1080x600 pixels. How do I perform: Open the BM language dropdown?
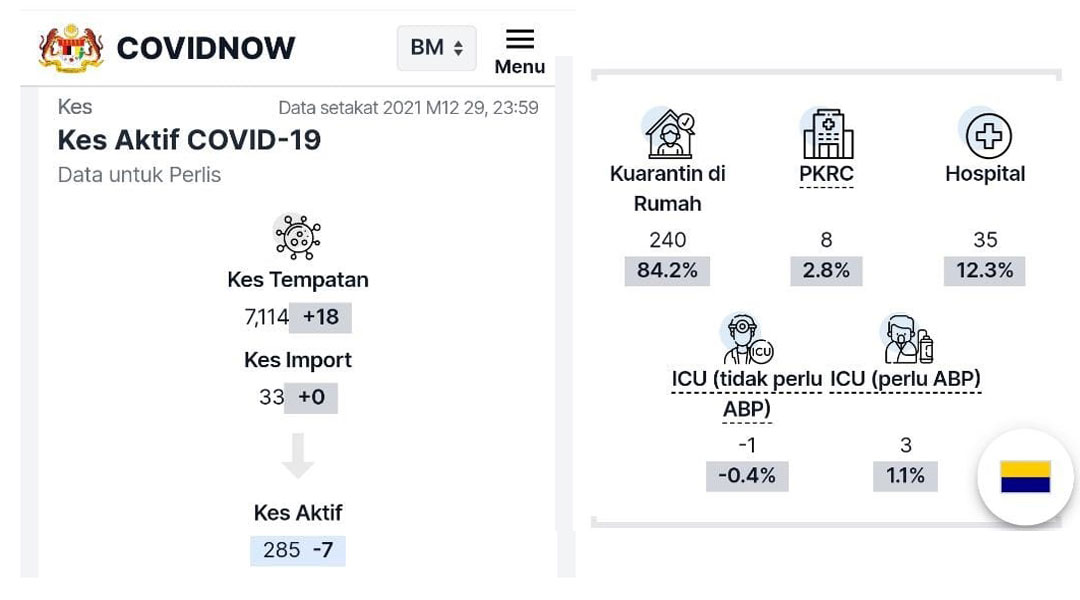pos(437,48)
